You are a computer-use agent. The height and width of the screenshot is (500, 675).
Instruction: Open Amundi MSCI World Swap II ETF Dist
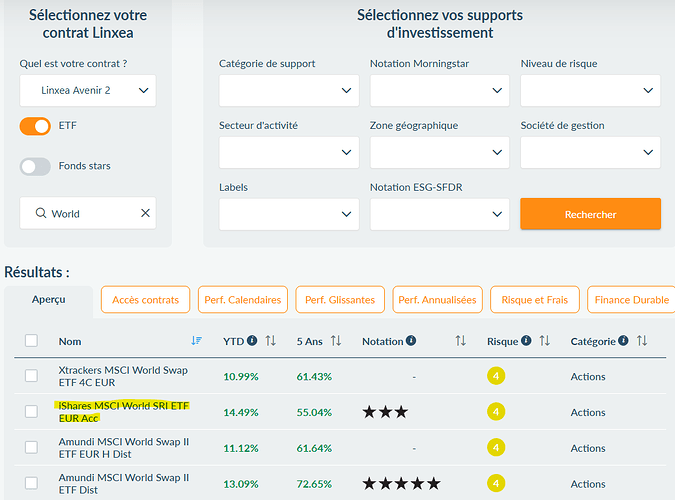tap(124, 484)
